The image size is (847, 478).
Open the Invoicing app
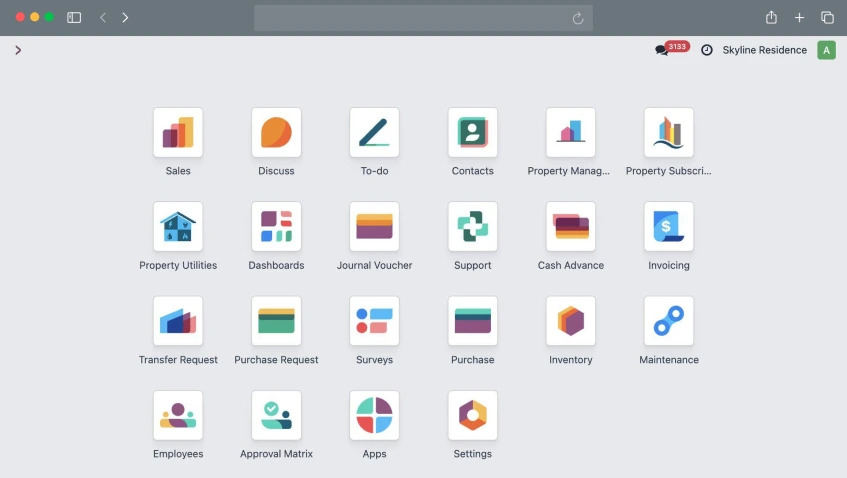[x=668, y=227]
